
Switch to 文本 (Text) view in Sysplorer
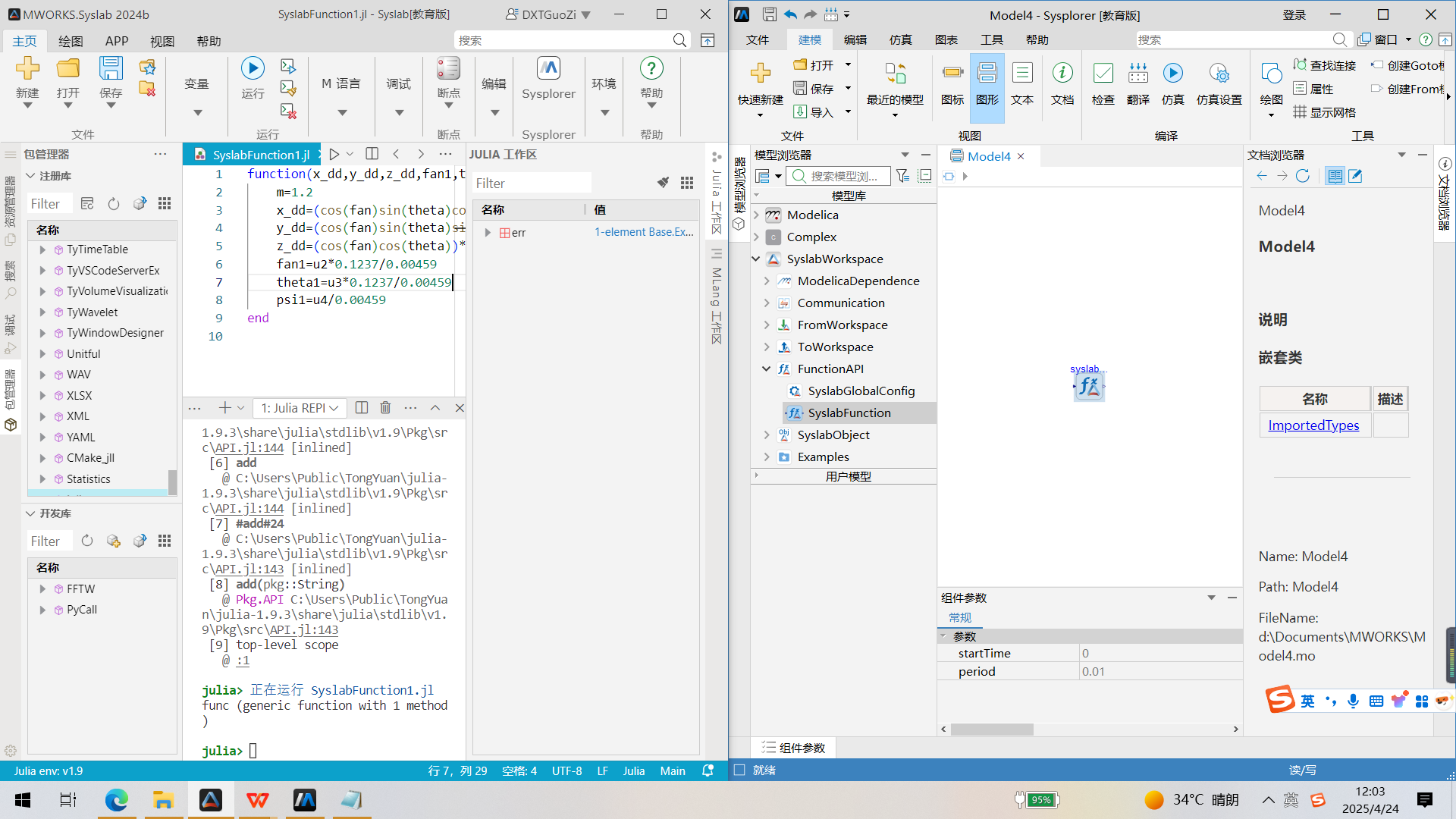[1022, 83]
